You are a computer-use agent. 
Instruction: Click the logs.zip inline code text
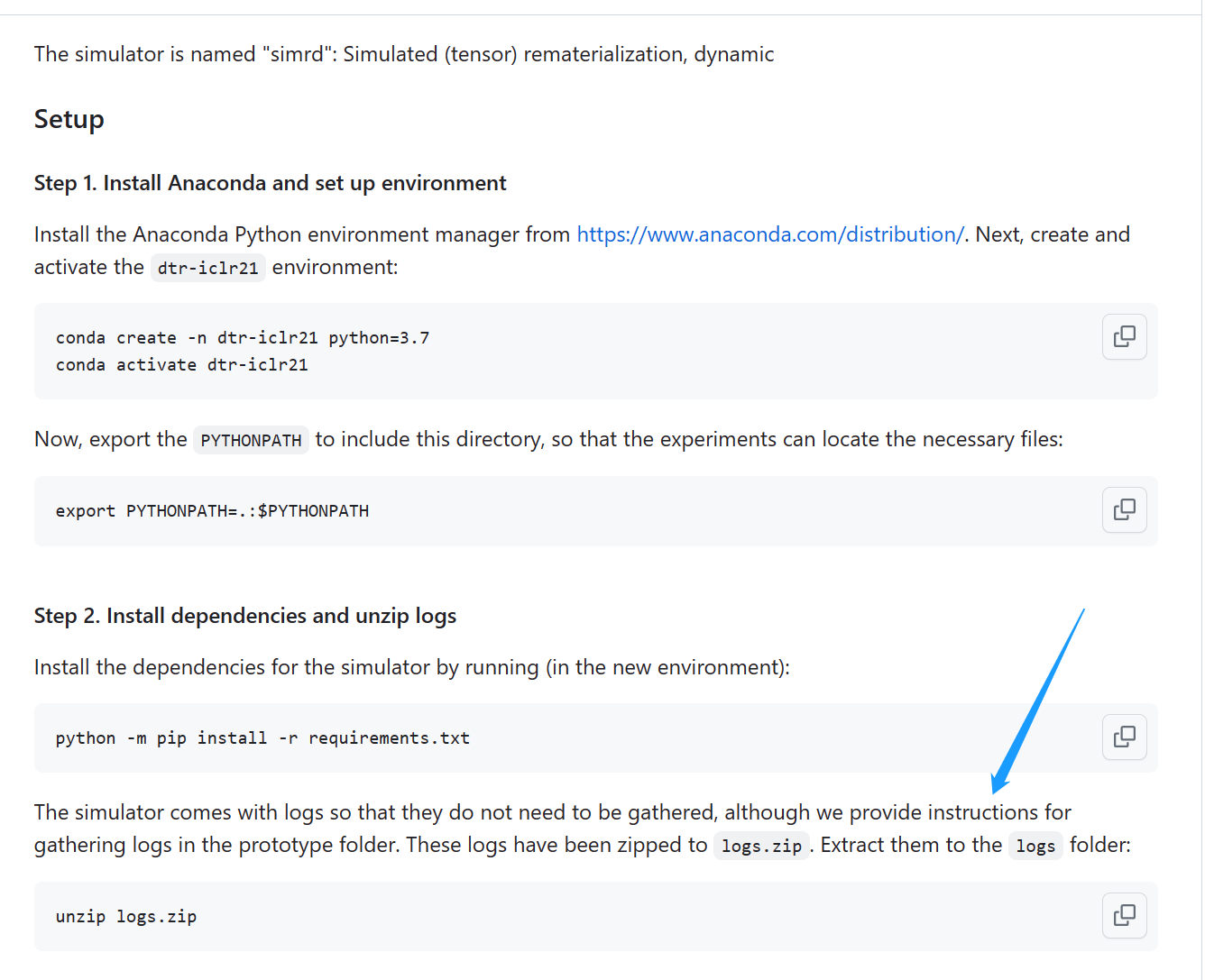(760, 845)
